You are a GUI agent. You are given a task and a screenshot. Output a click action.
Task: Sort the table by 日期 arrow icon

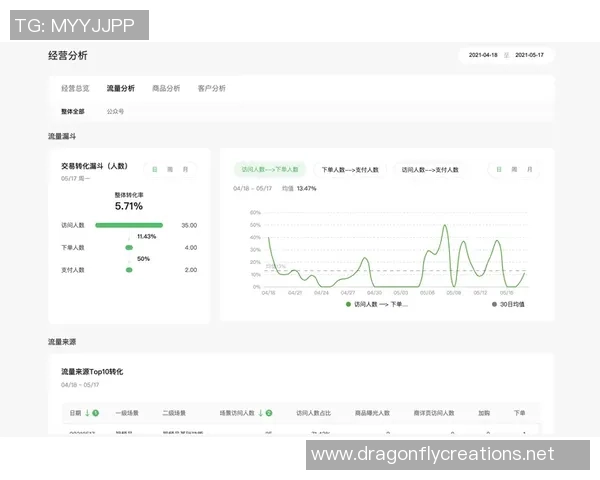pos(87,413)
